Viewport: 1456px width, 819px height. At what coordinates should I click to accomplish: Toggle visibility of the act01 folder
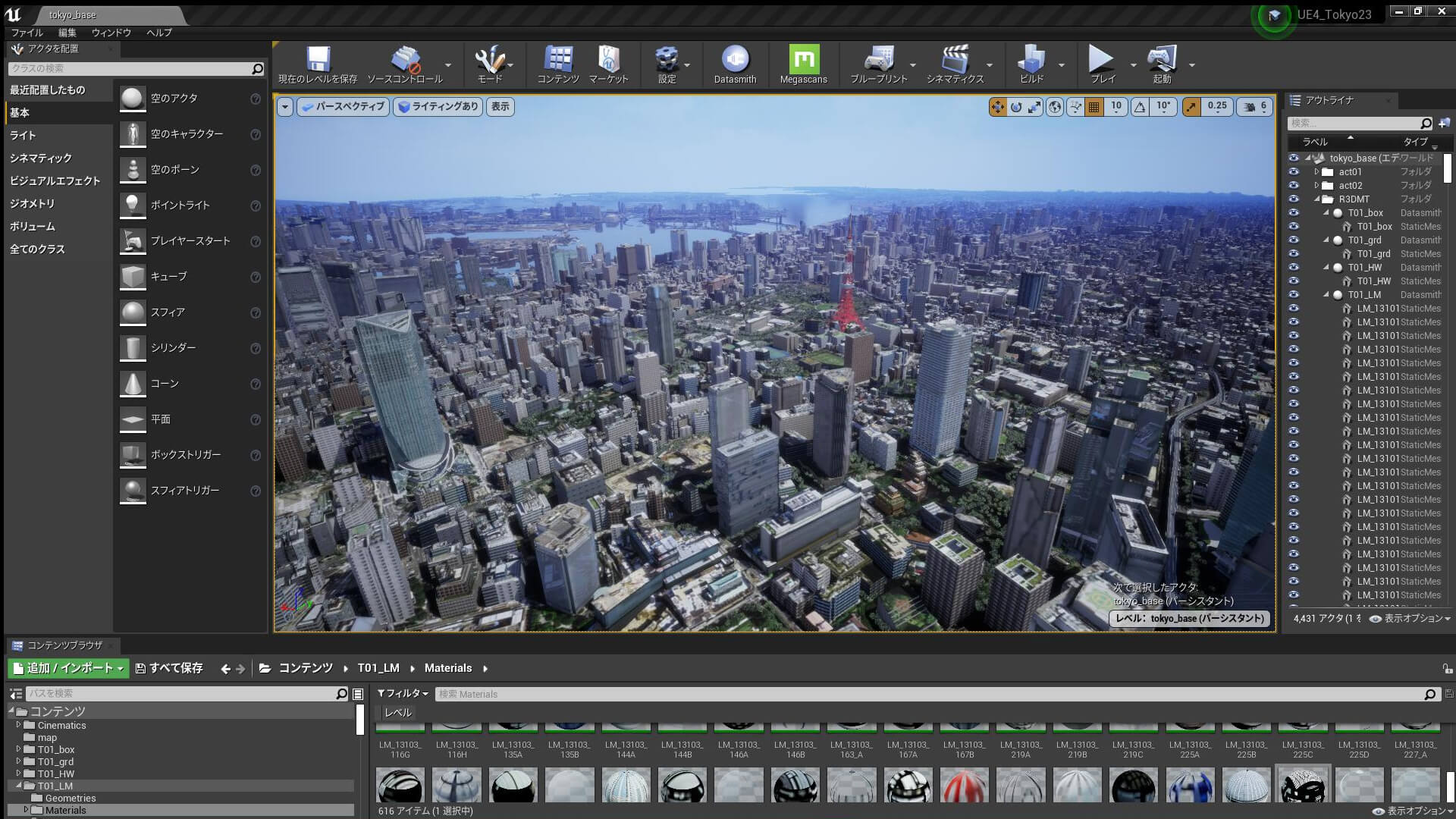coord(1293,172)
